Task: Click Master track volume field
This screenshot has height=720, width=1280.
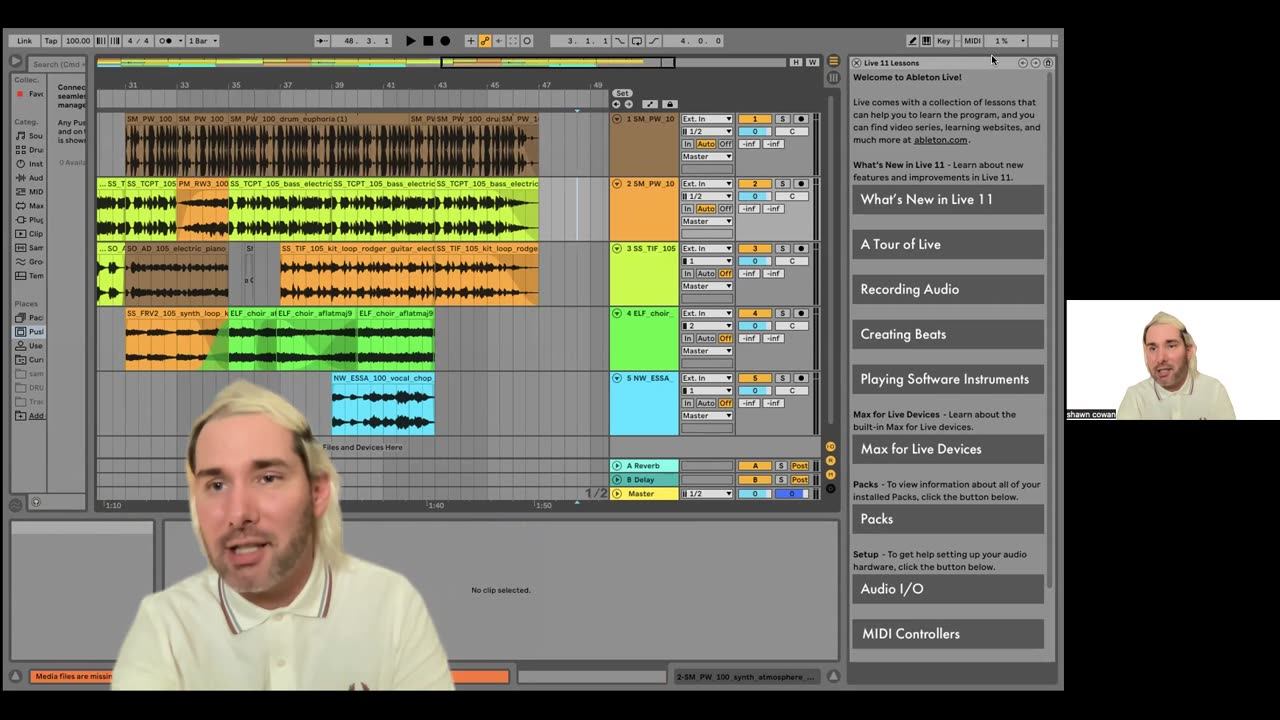Action: (x=755, y=494)
